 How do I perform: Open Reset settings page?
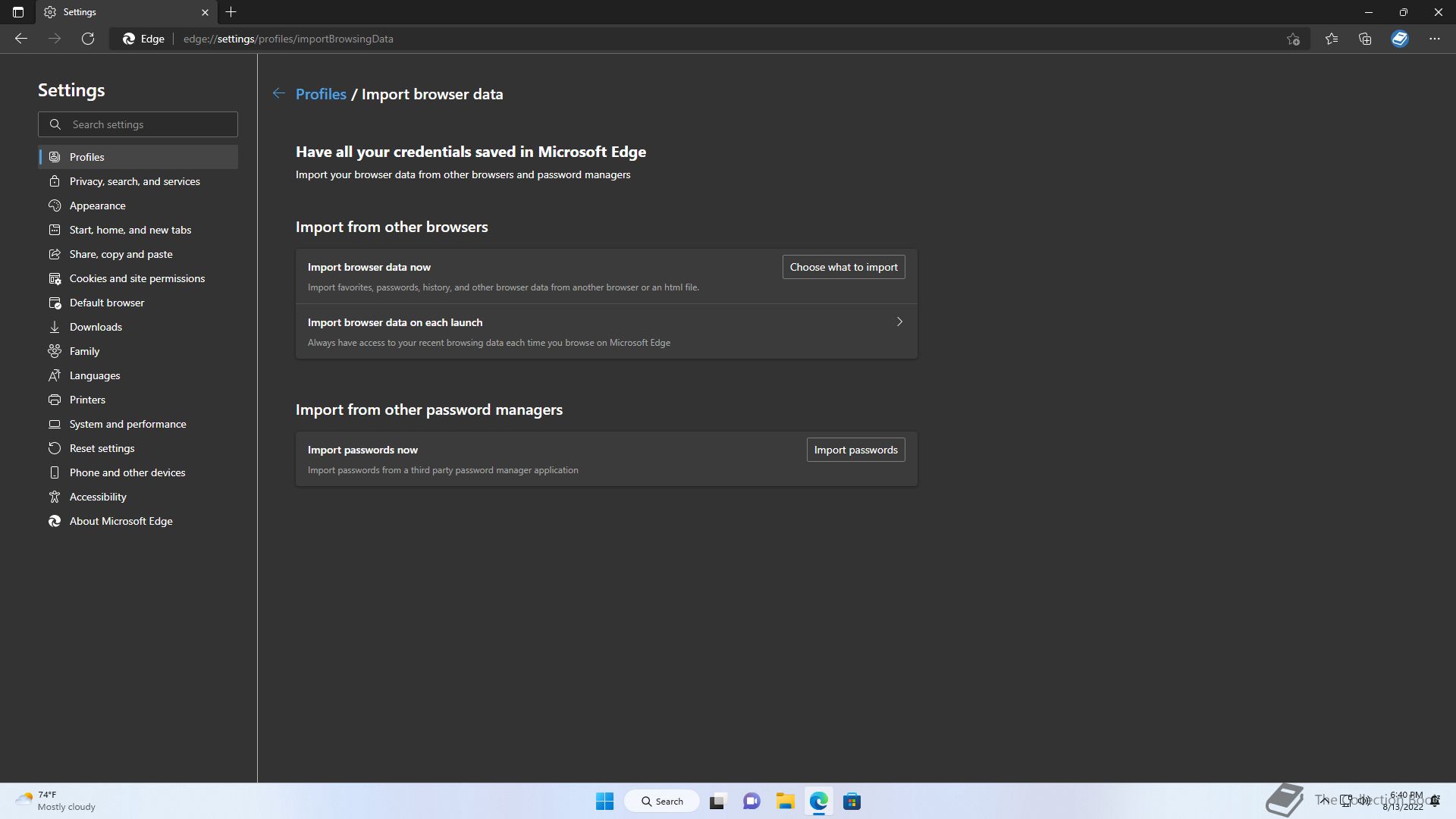[138, 448]
